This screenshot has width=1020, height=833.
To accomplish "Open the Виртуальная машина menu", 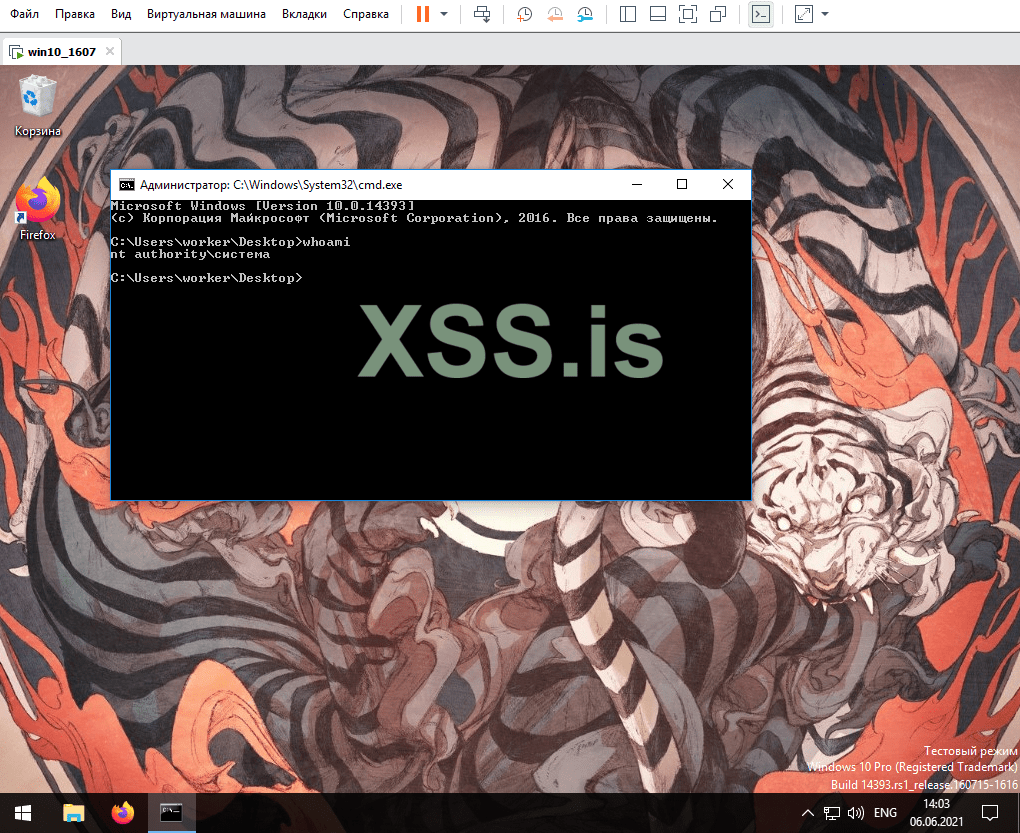I will [x=206, y=14].
